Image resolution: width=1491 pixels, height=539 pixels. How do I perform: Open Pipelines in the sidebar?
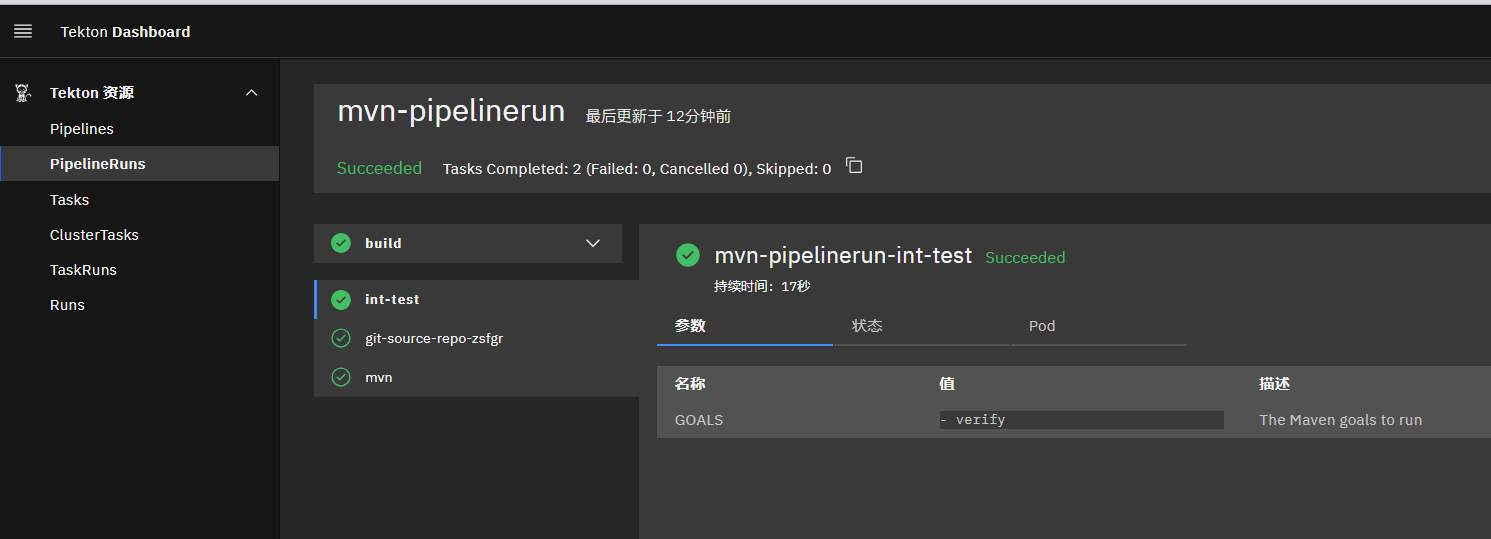coord(82,129)
